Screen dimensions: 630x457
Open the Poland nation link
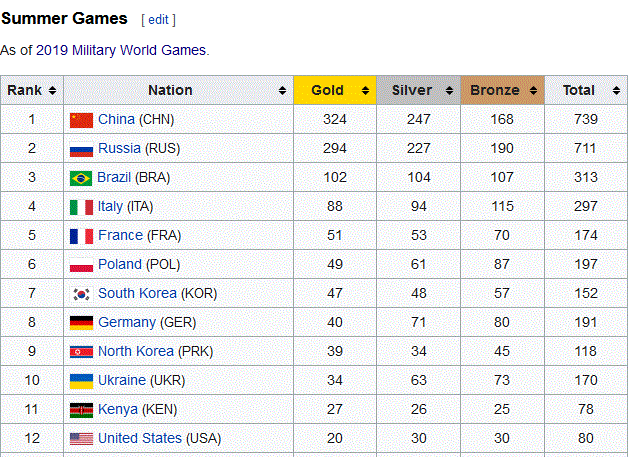120,265
